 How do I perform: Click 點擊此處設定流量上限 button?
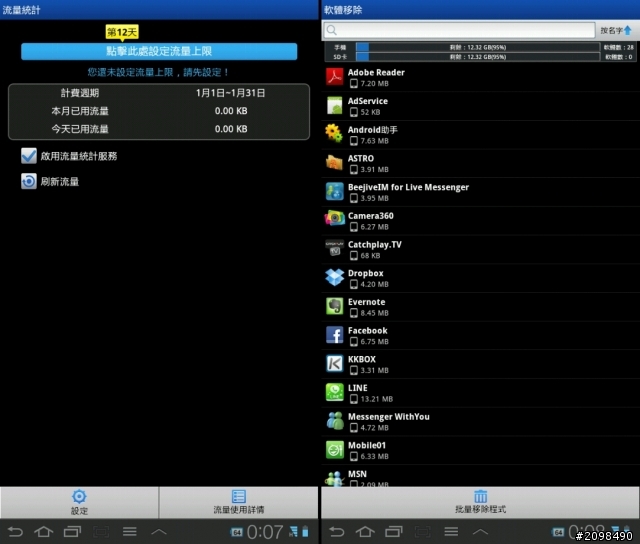pyautogui.click(x=159, y=51)
